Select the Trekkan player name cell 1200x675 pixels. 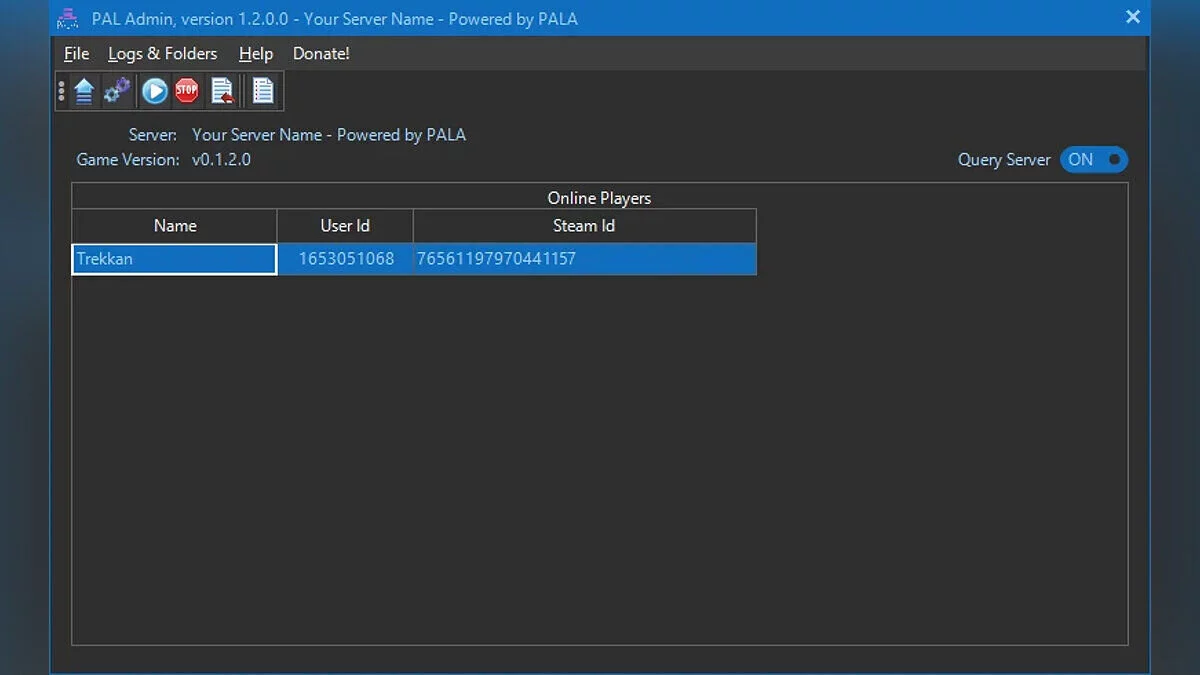coord(174,259)
